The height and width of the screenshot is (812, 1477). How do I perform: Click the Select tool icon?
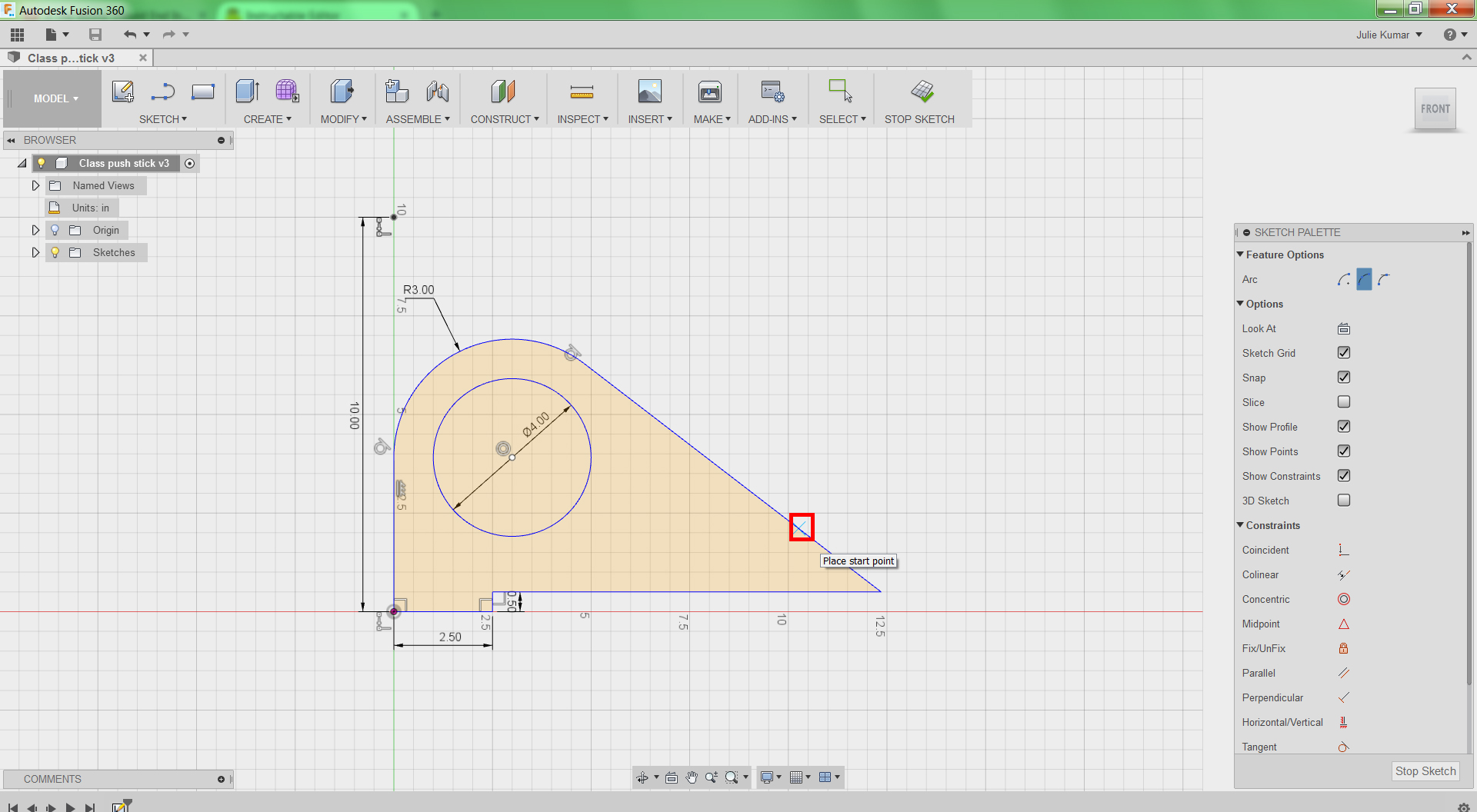point(840,92)
